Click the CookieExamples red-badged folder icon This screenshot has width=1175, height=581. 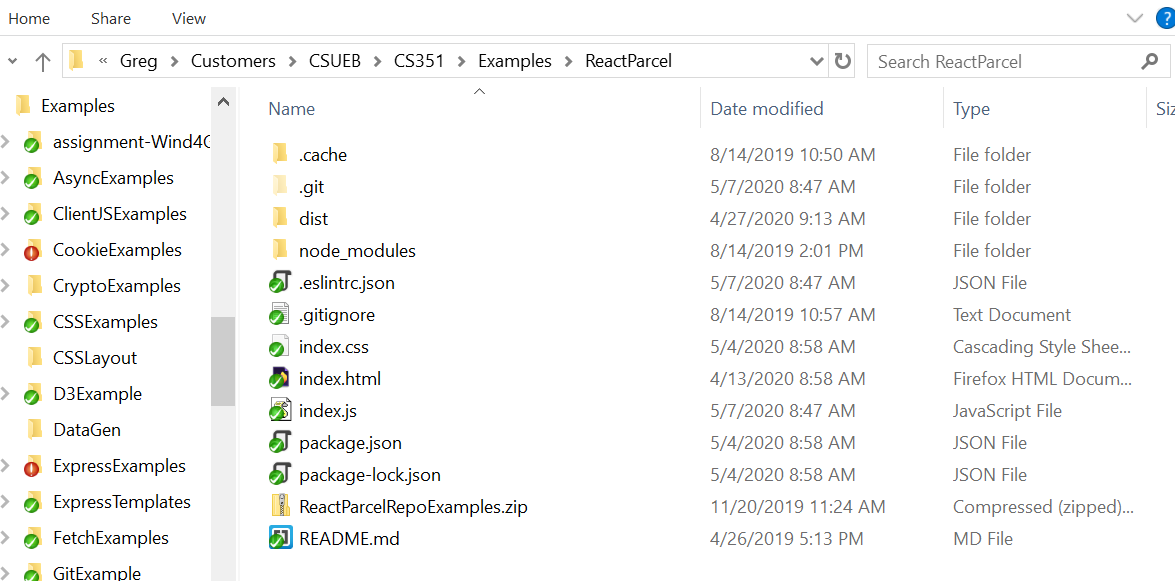pyautogui.click(x=33, y=249)
